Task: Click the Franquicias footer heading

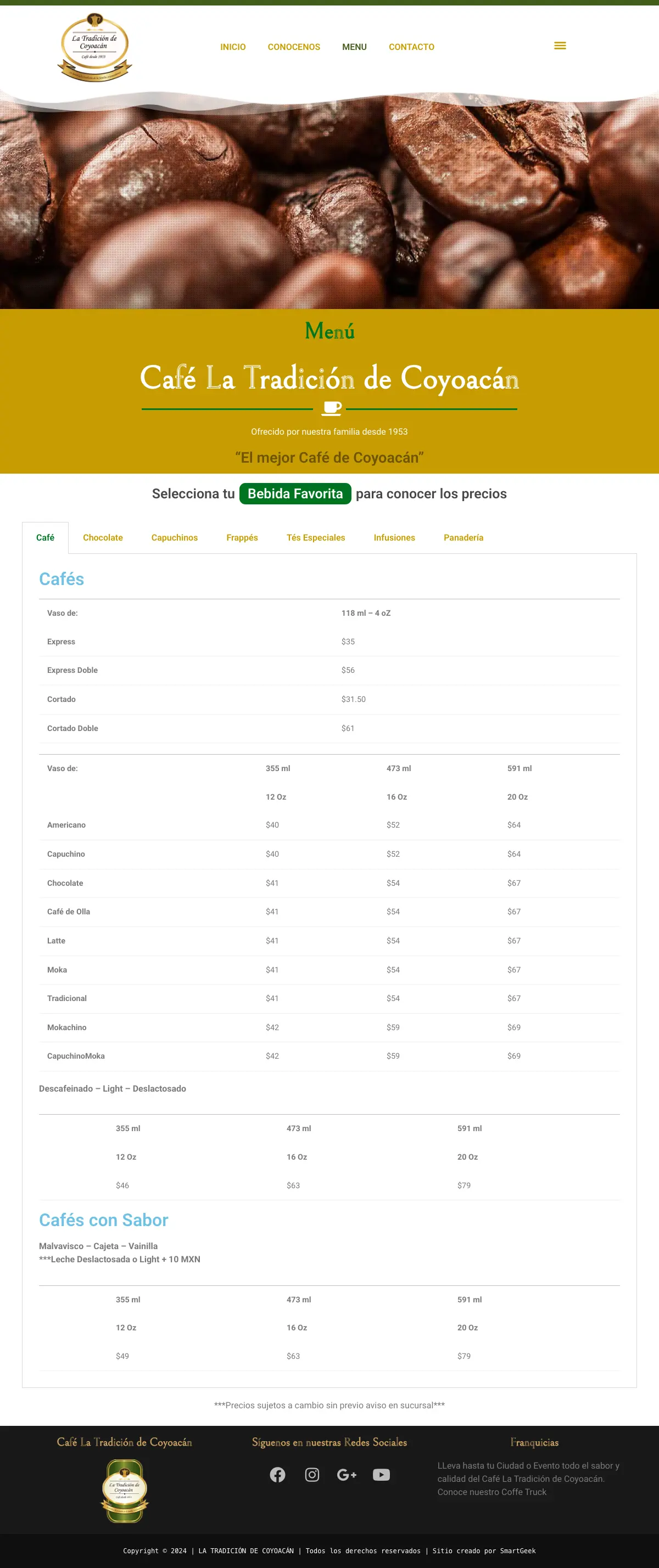Action: pyautogui.click(x=534, y=1442)
